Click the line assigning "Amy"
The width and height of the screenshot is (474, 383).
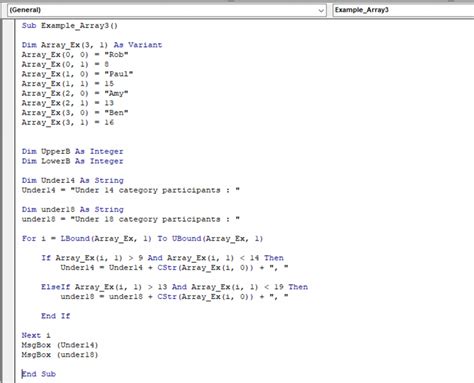pos(75,93)
